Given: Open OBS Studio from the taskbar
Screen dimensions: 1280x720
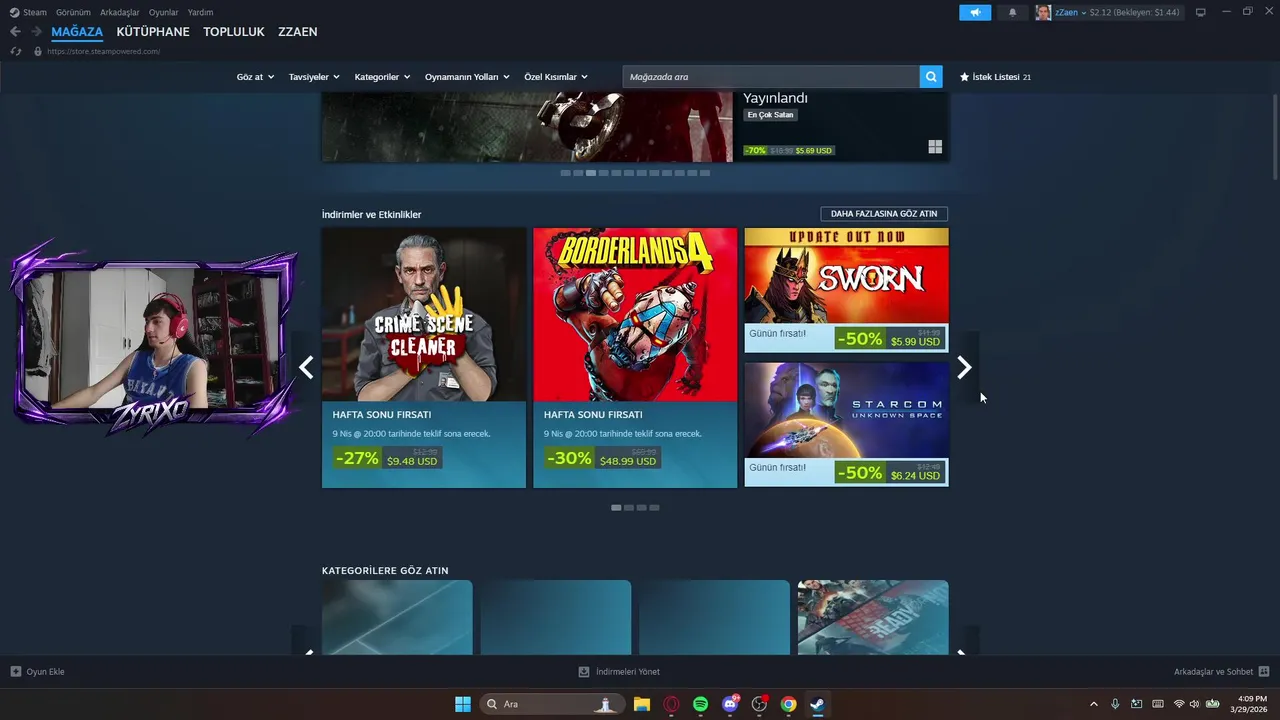Looking at the screenshot, I should coord(759,704).
